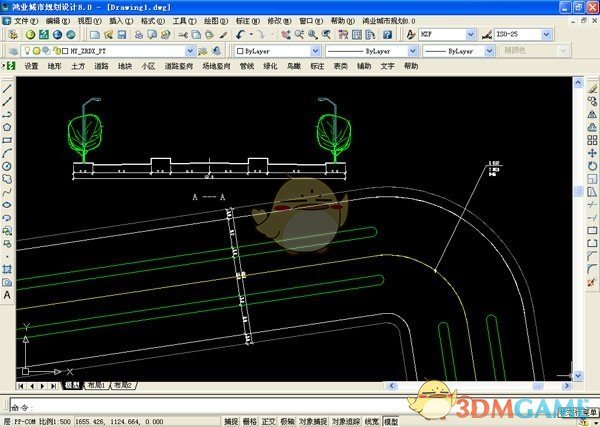Viewport: 600px width, 427px height.
Task: Click the 地形 terrain menu button
Action: [x=54, y=66]
